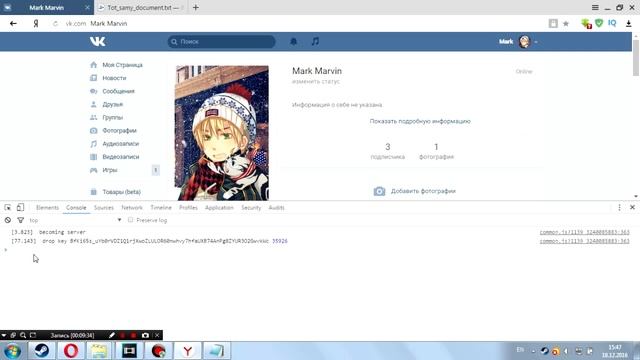Activate the DevTools inspect element cursor icon
The width and height of the screenshot is (640, 360).
(x=8, y=208)
